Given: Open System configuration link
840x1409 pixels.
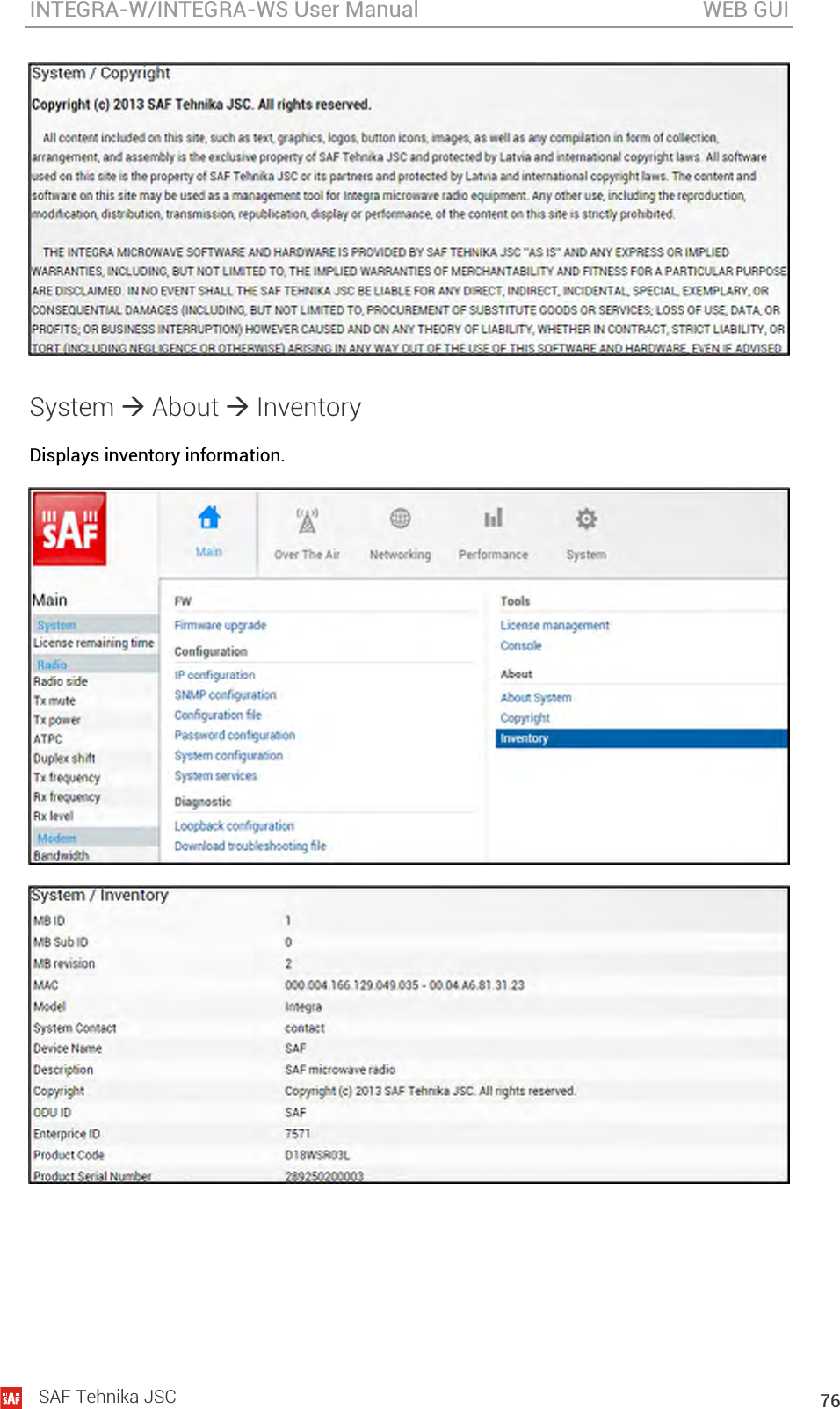Looking at the screenshot, I should (228, 755).
